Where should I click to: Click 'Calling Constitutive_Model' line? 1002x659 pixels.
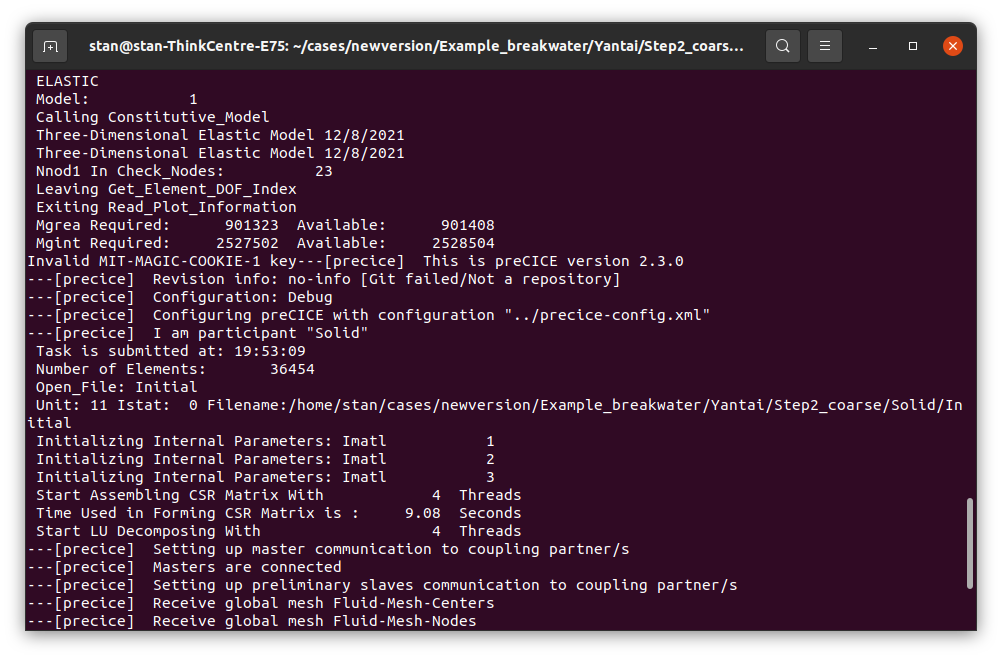[x=152, y=117]
